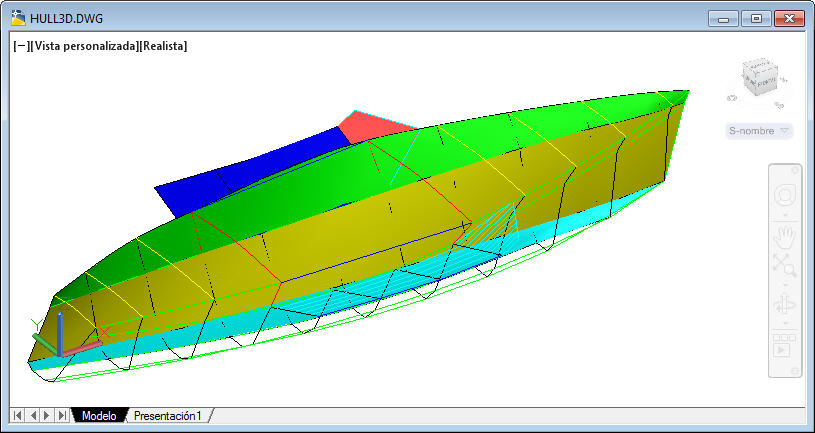This screenshot has width=815, height=433.
Task: Click the HULL3D.DWG drawing file icon
Action: pos(18,18)
